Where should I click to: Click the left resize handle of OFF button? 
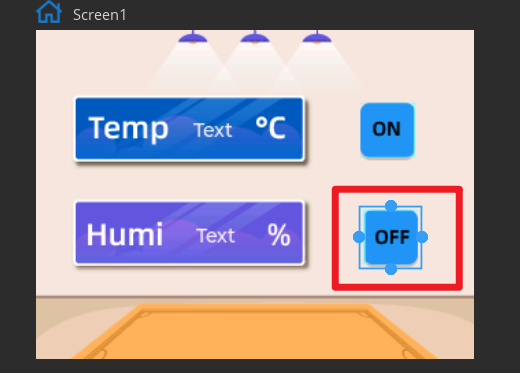(359, 237)
